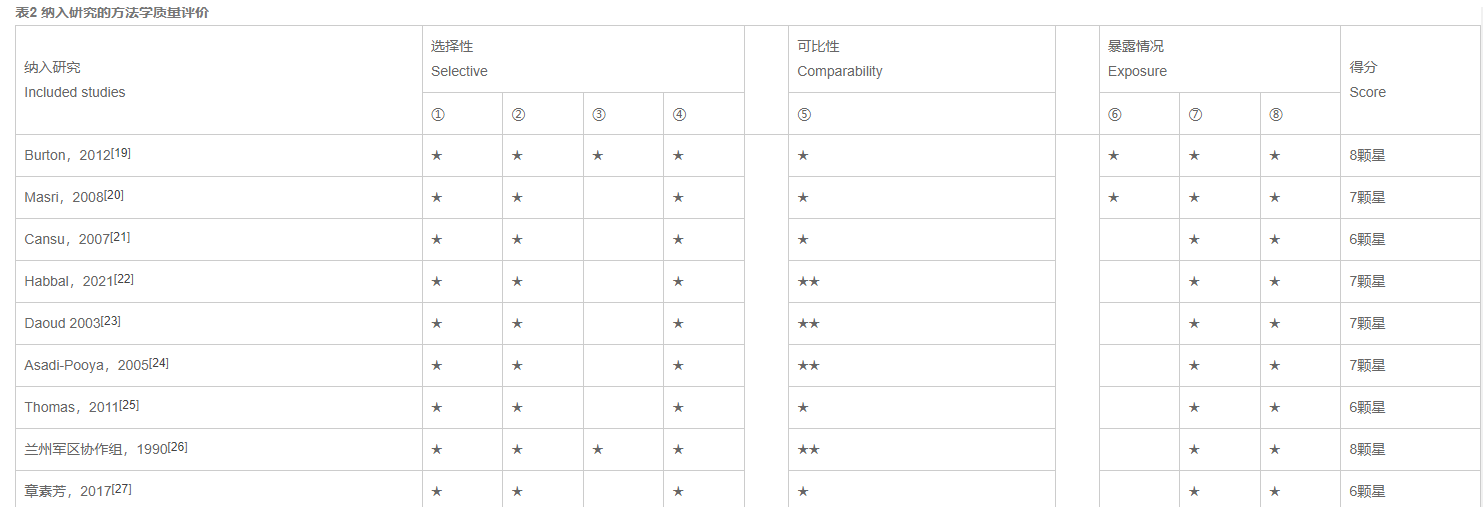Click the 8颗星 score in Burton row
The image size is (1483, 513).
(1367, 156)
